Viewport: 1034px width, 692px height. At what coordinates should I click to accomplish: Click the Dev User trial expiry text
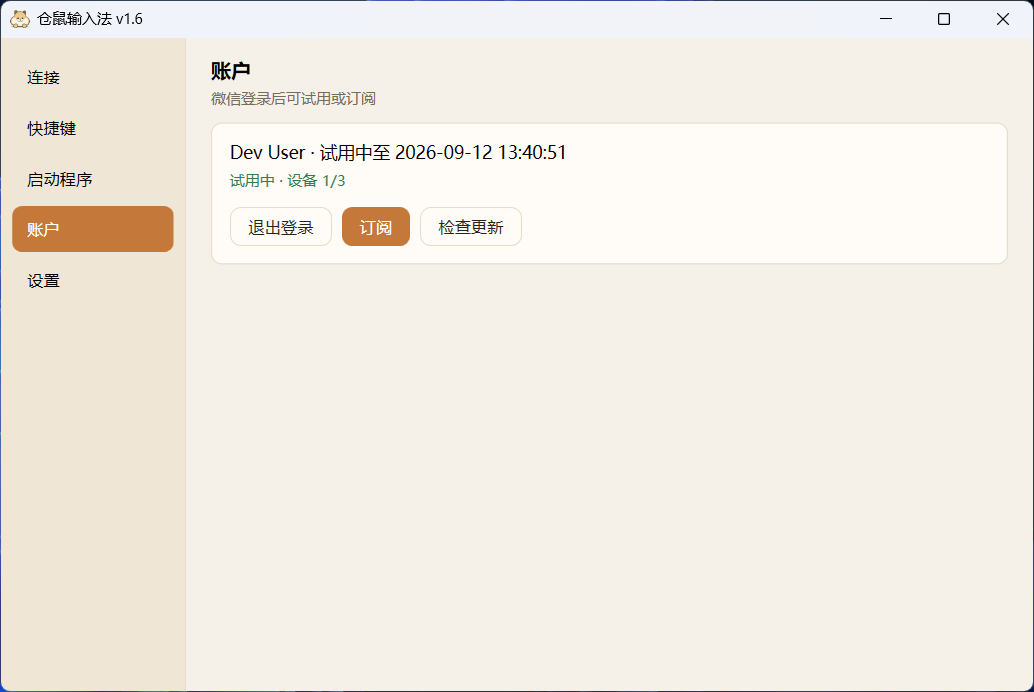pos(398,152)
